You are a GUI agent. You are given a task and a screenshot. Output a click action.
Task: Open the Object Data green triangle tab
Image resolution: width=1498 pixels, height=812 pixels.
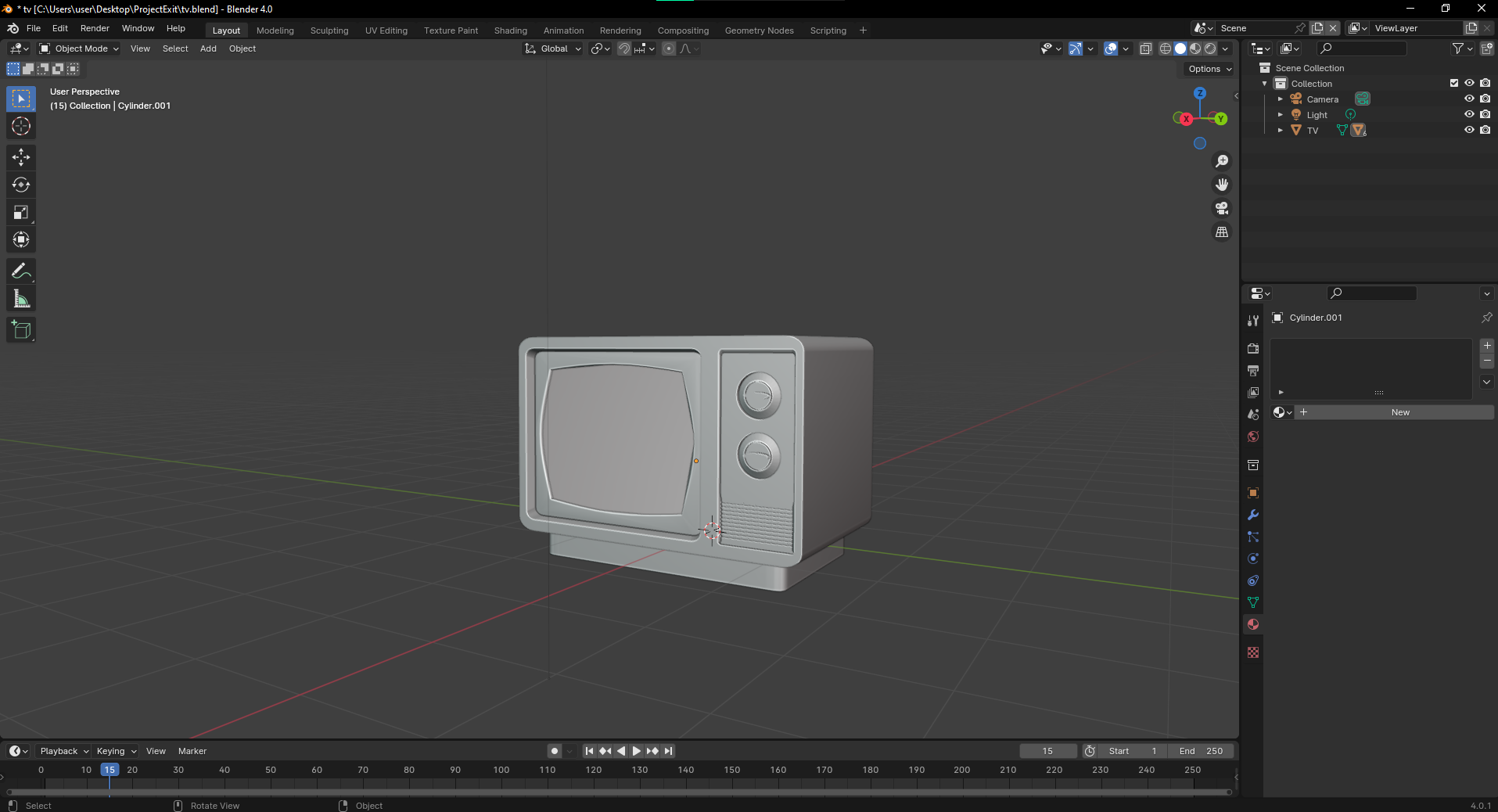pos(1253,602)
